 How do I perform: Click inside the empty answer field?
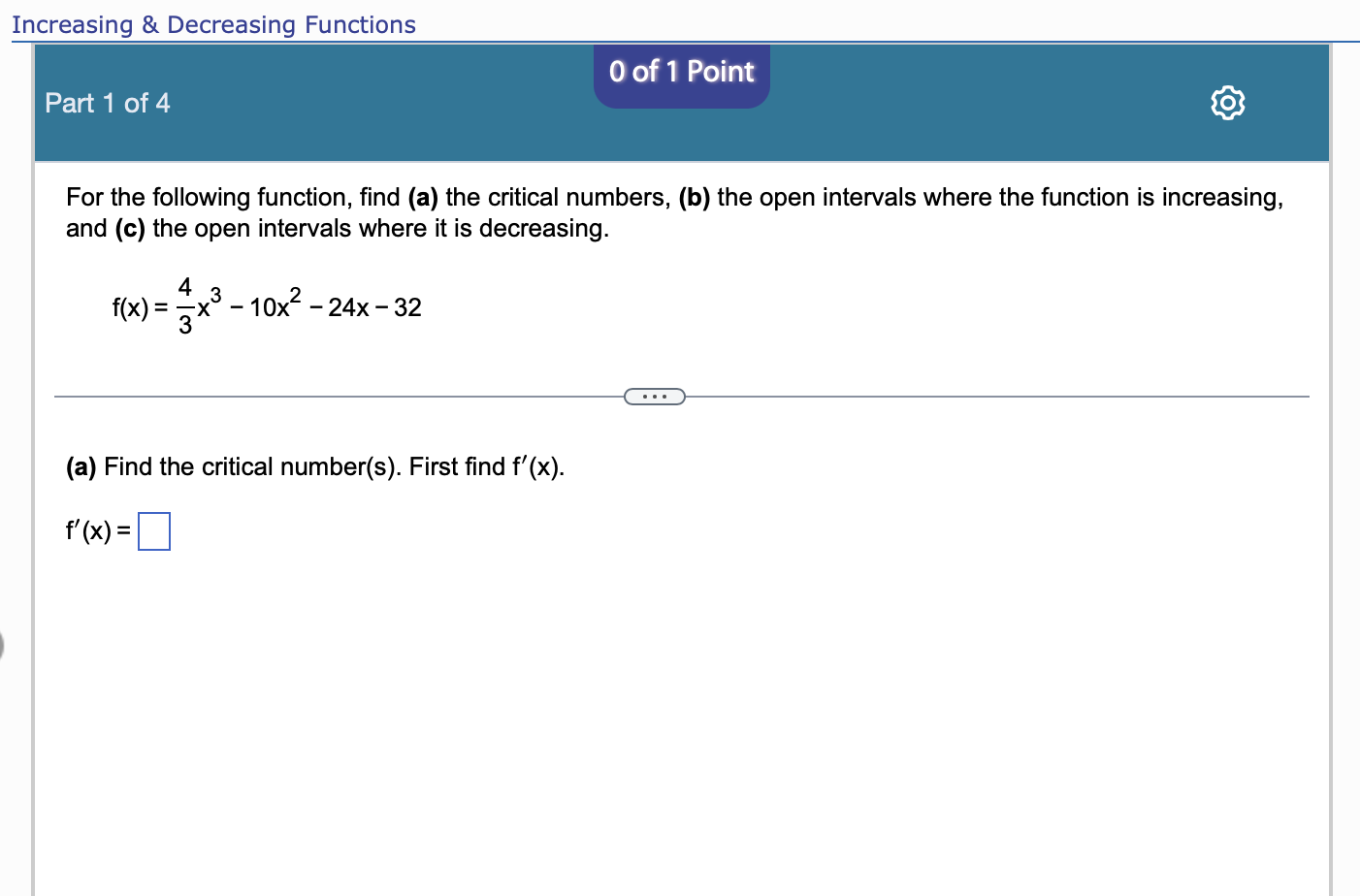[154, 530]
